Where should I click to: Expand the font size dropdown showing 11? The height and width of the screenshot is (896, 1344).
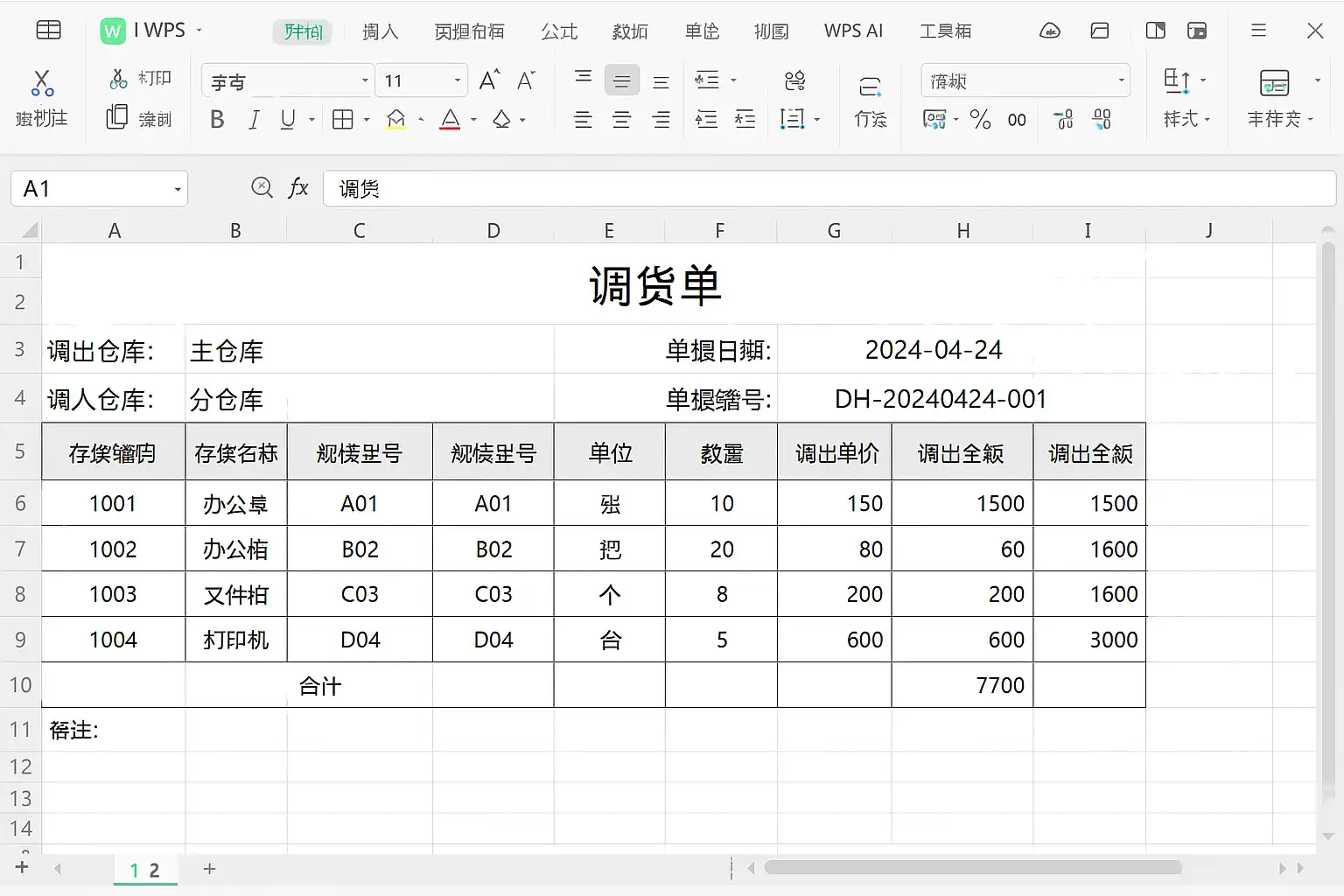[457, 80]
